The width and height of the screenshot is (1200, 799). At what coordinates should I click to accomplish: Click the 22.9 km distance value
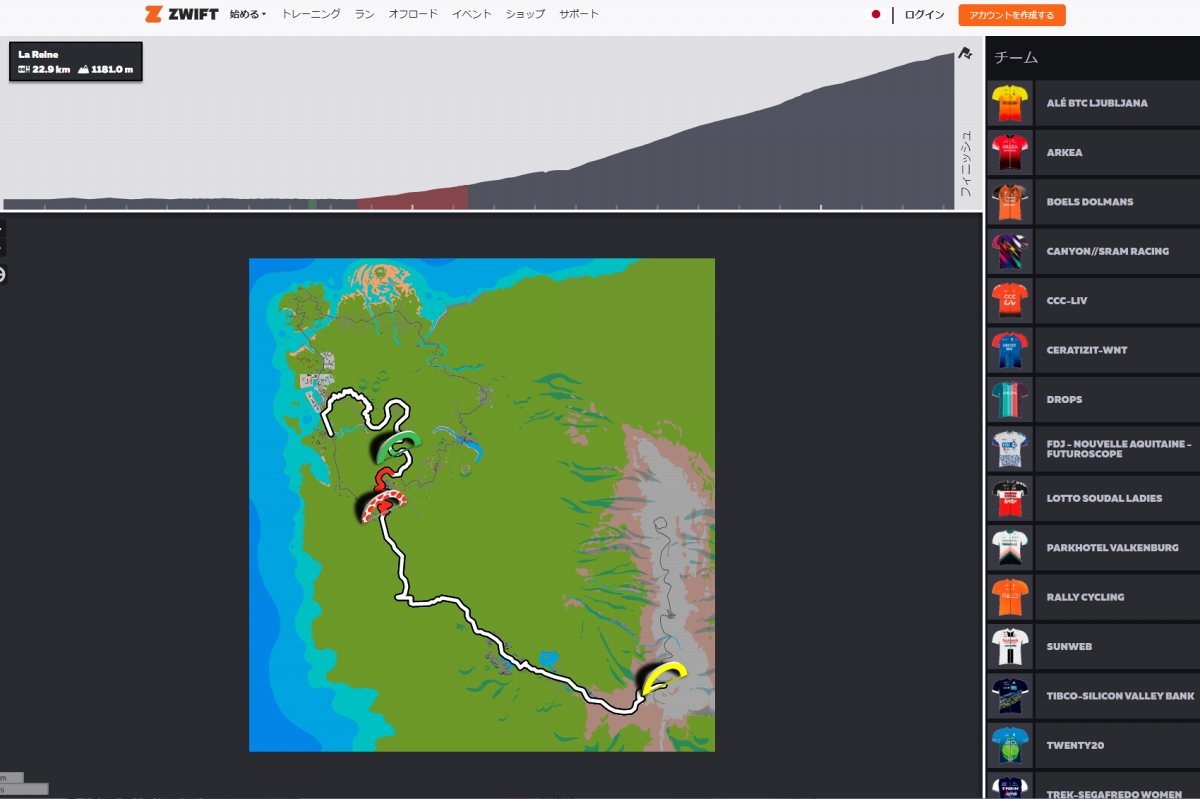49,70
